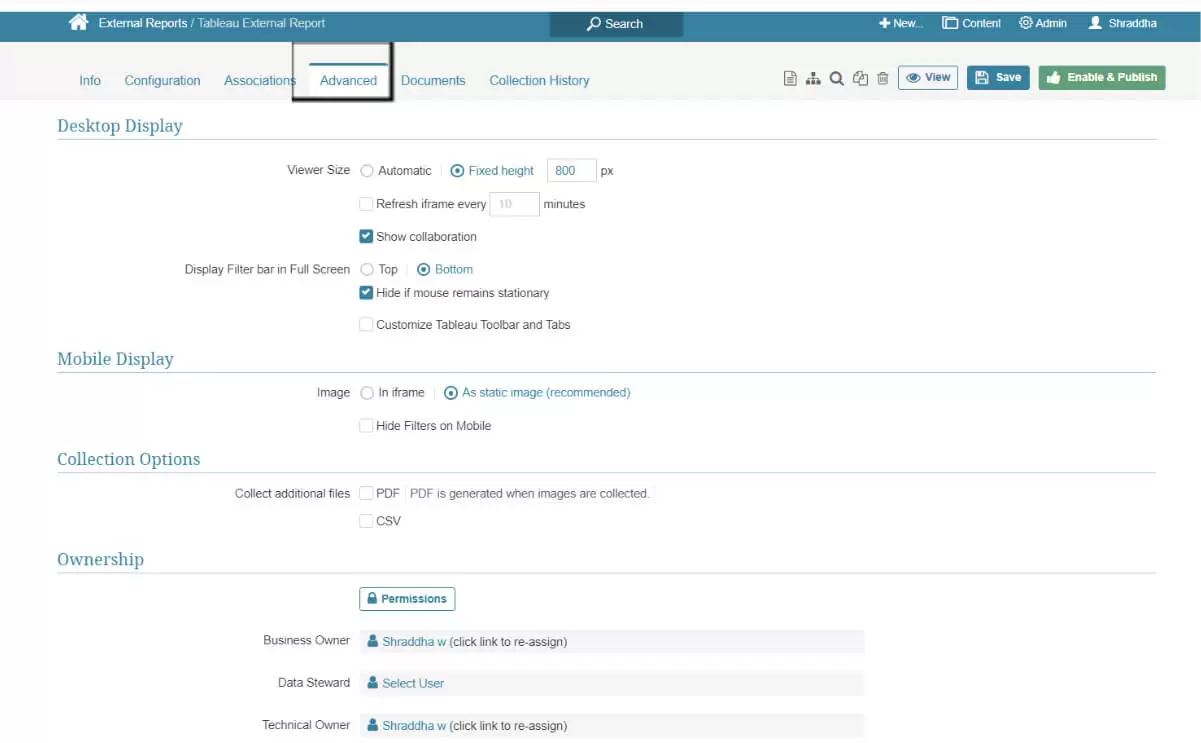Enable Hide Filters on Mobile
Image resolution: width=1201 pixels, height=743 pixels.
(366, 426)
